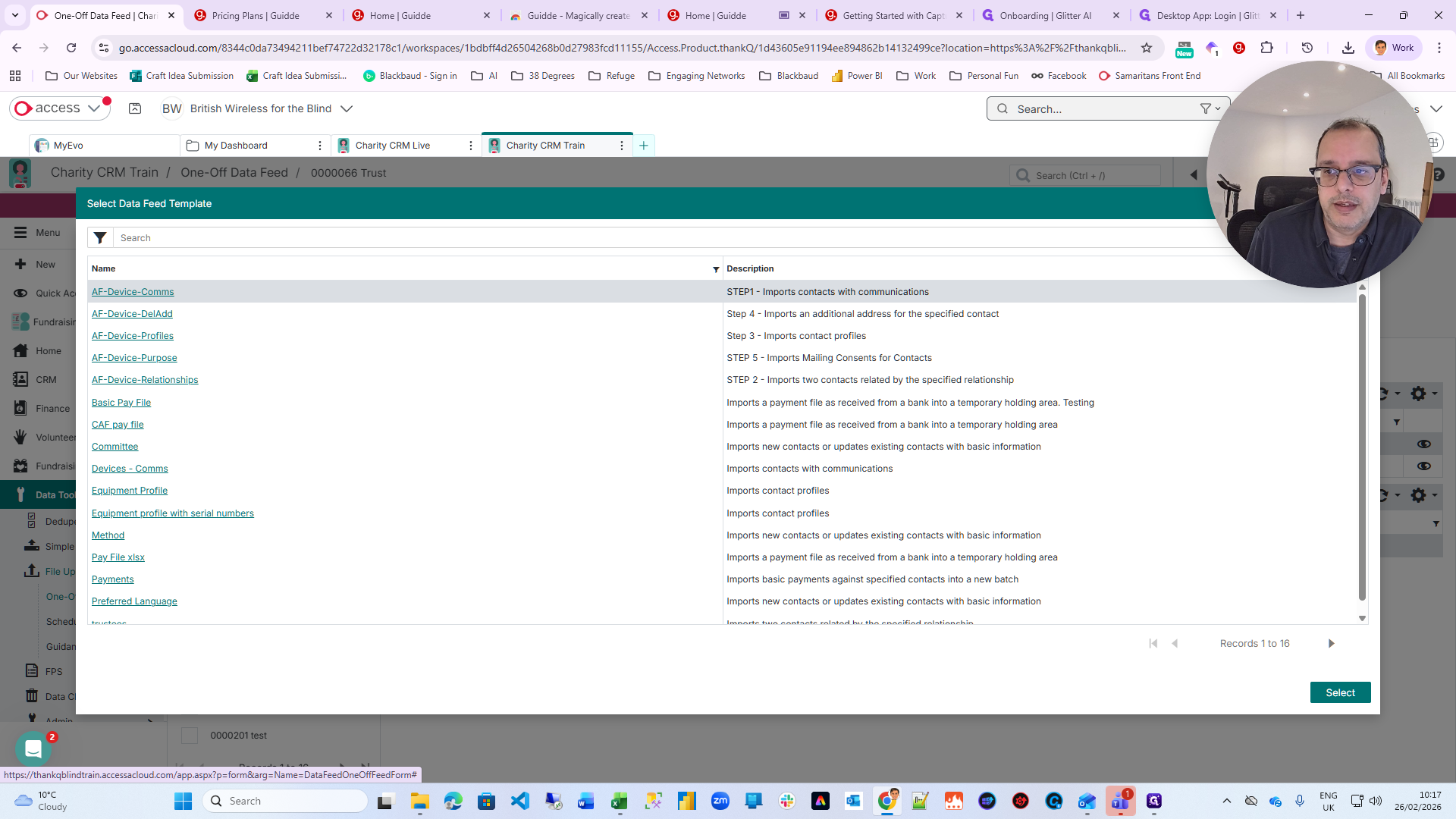
Task: Toggle the second eye visibility icon
Action: pyautogui.click(x=1423, y=466)
